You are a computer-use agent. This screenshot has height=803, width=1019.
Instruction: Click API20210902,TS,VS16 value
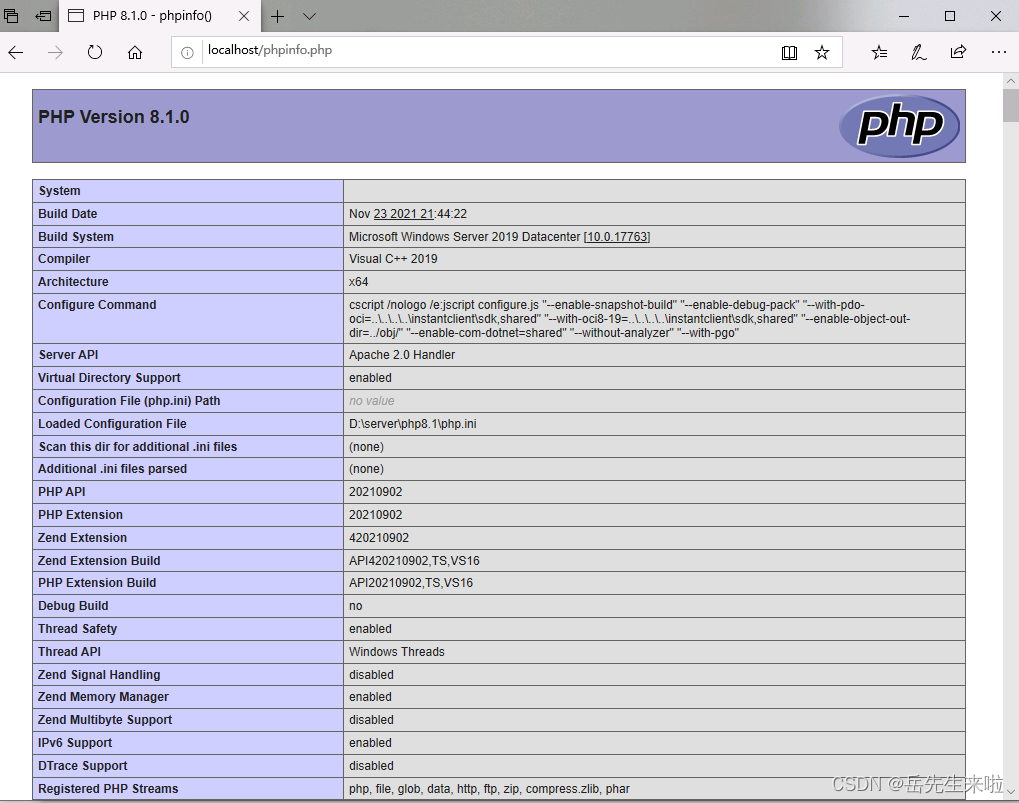411,583
